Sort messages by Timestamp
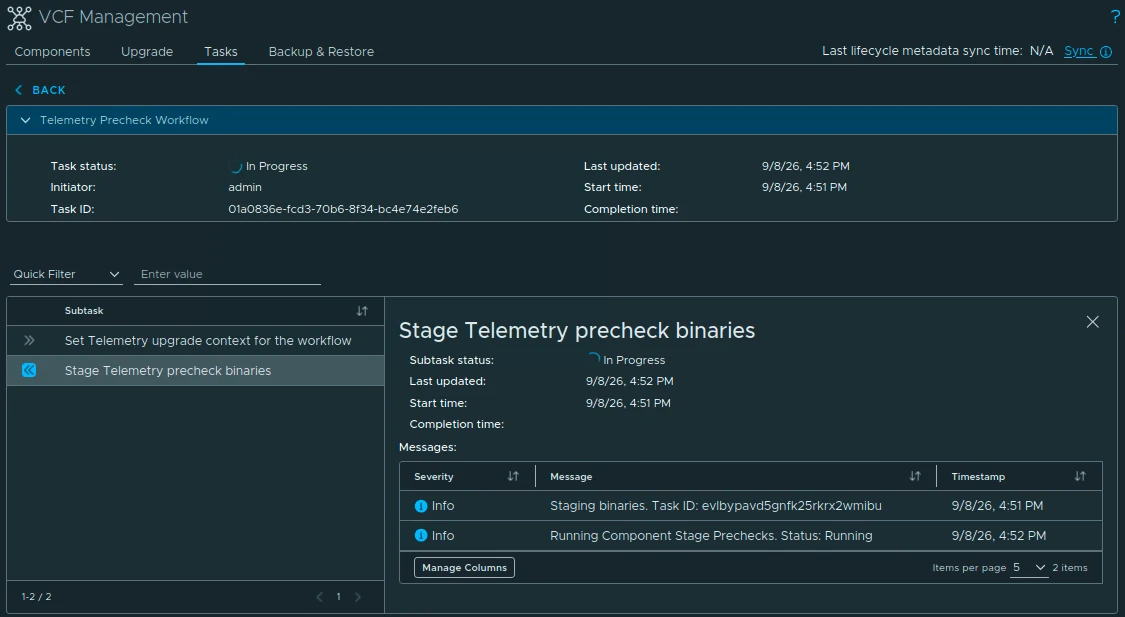Screen dimensions: 1125x617 click(1080, 476)
